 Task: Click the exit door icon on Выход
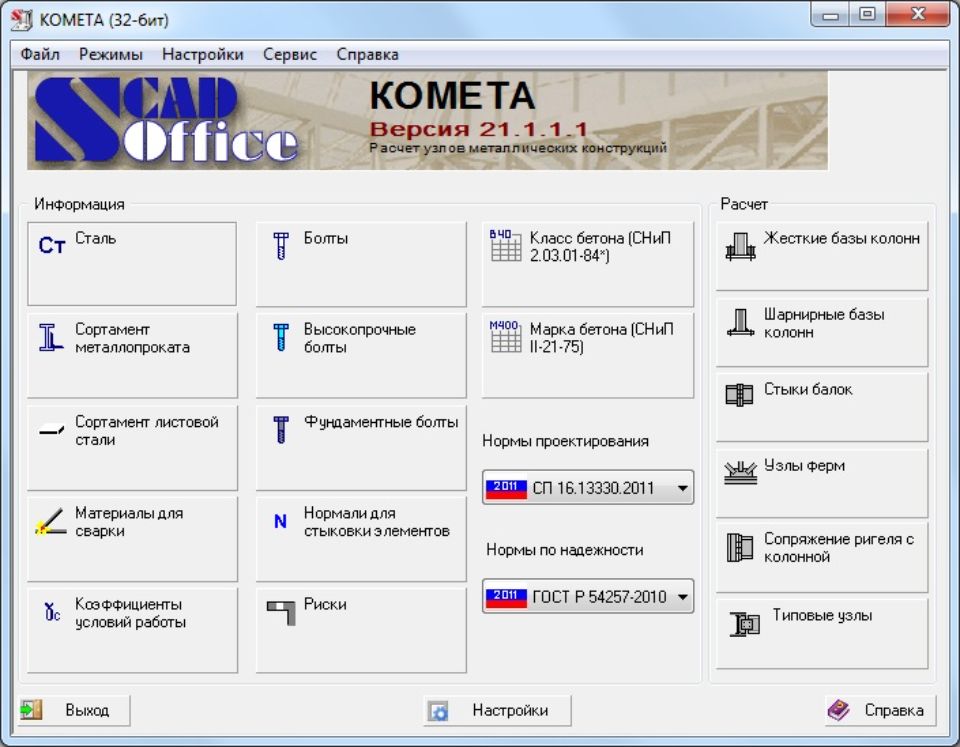[x=31, y=710]
